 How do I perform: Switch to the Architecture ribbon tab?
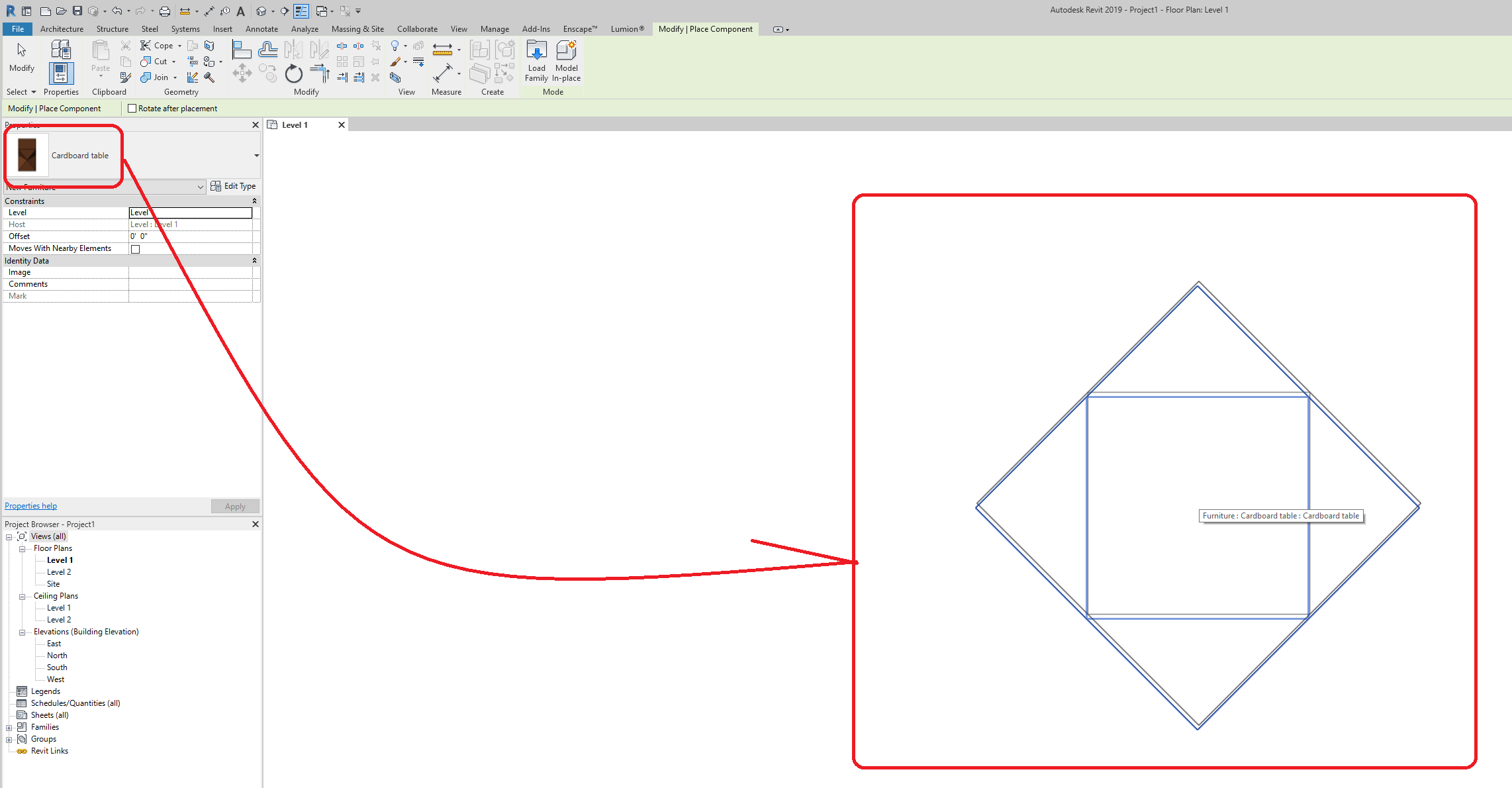point(62,28)
